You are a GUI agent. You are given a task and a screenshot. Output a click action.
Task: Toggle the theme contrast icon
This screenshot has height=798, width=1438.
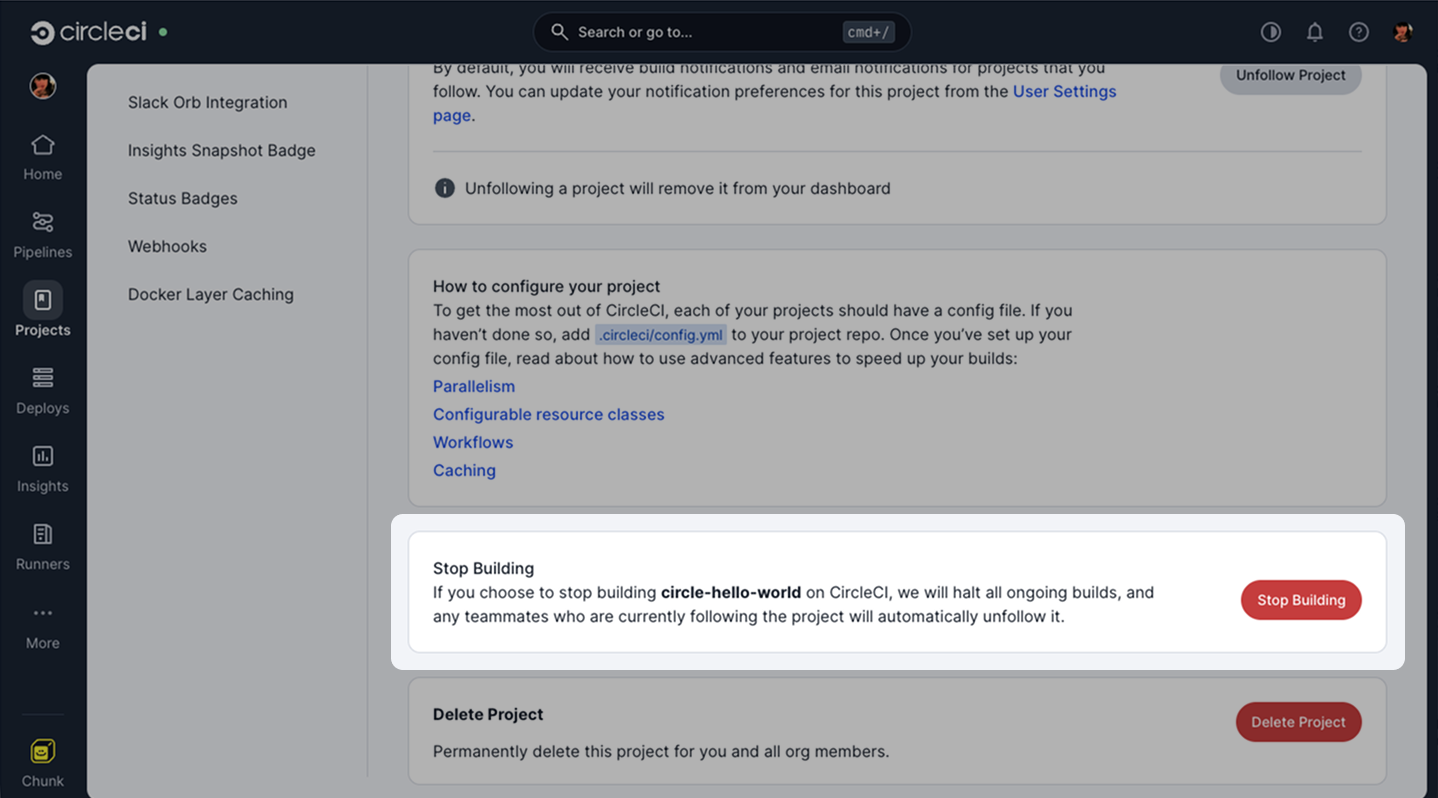[x=1271, y=31]
